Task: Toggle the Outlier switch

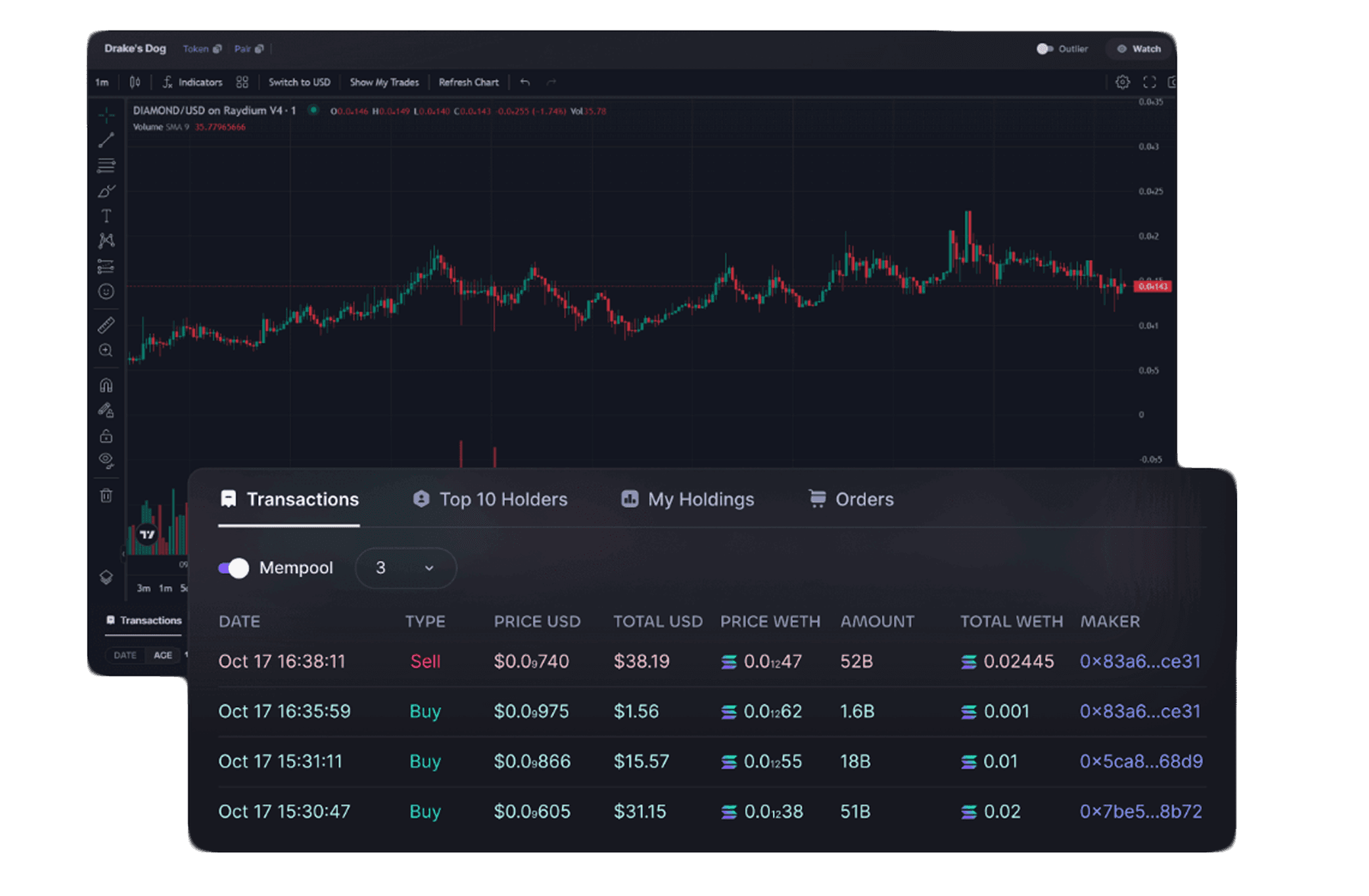Action: (x=1045, y=49)
